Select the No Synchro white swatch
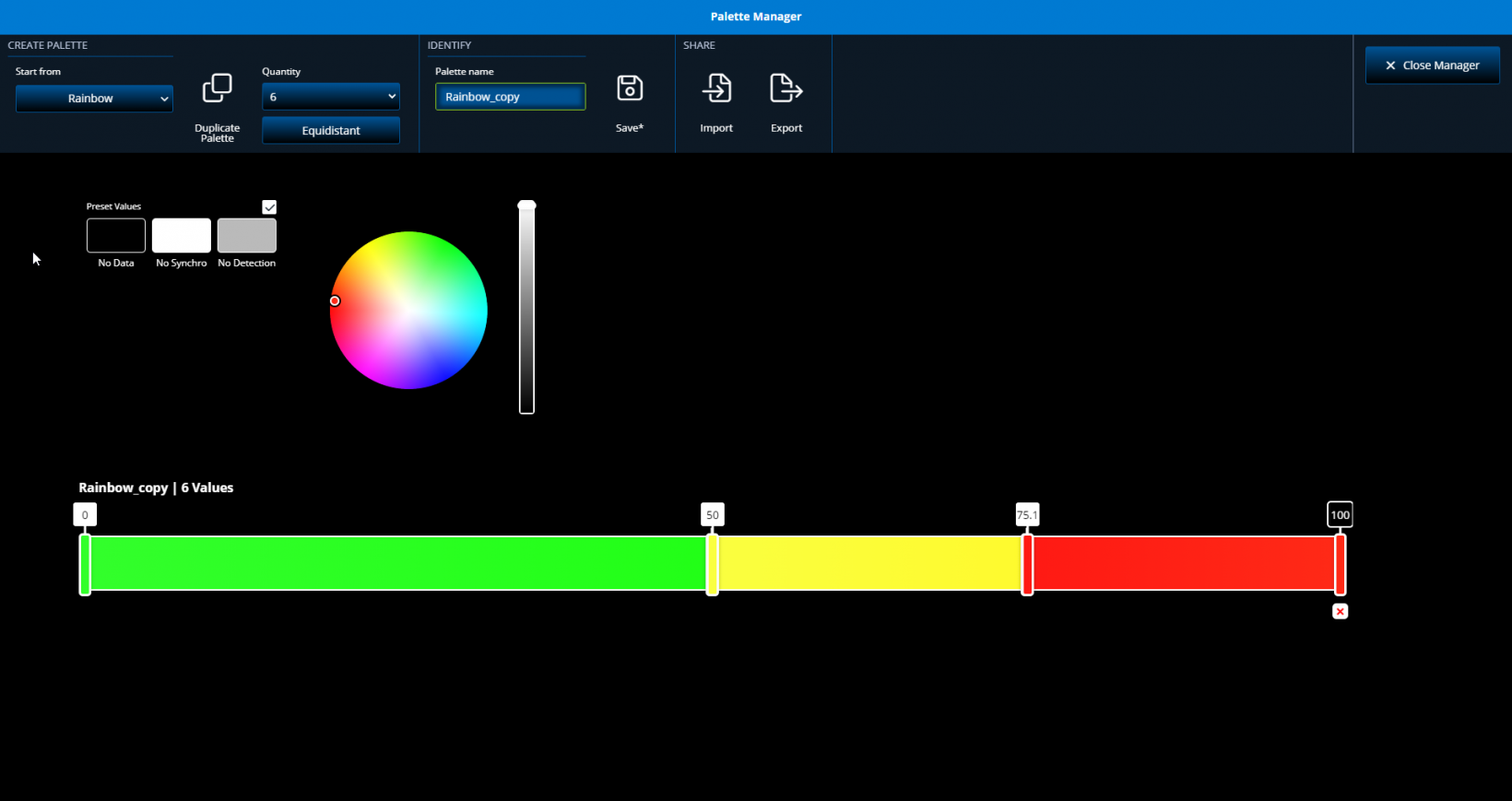The height and width of the screenshot is (801, 1512). click(182, 236)
